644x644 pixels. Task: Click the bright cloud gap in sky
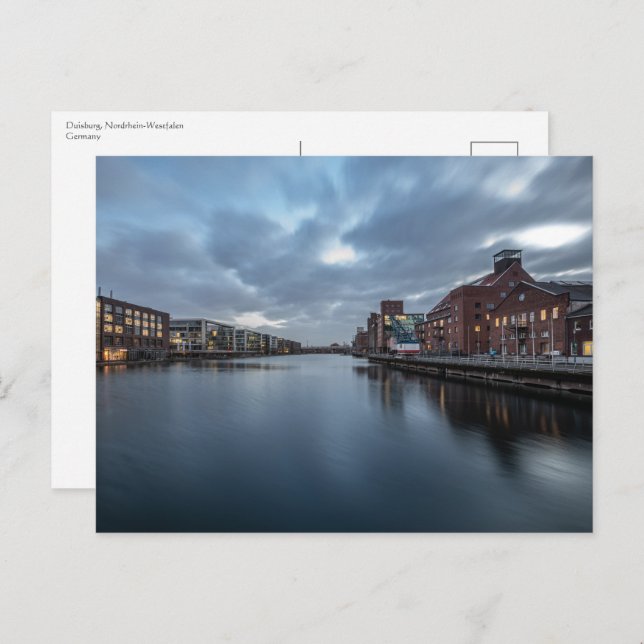click(x=338, y=254)
